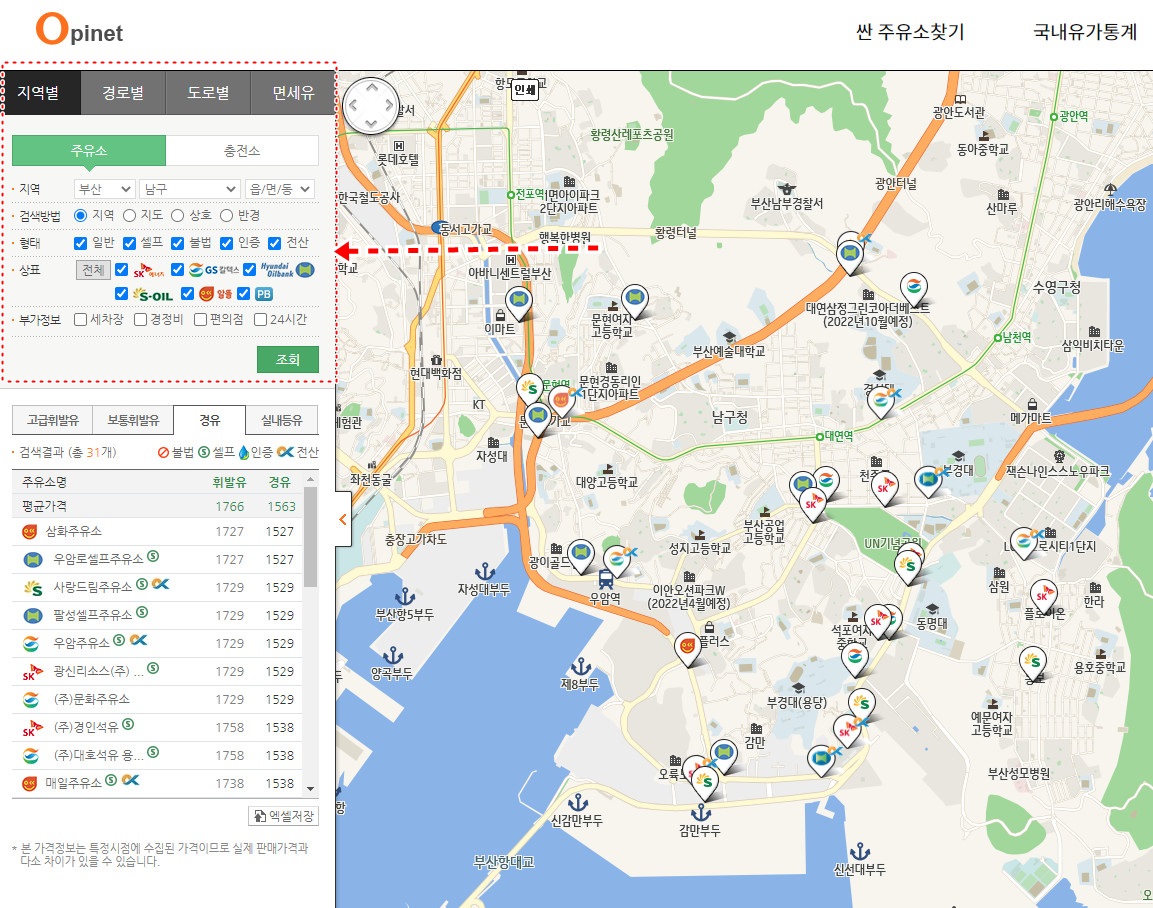Switch to the 도로별 tab
Viewport: 1153px width, 908px height.
pos(208,93)
